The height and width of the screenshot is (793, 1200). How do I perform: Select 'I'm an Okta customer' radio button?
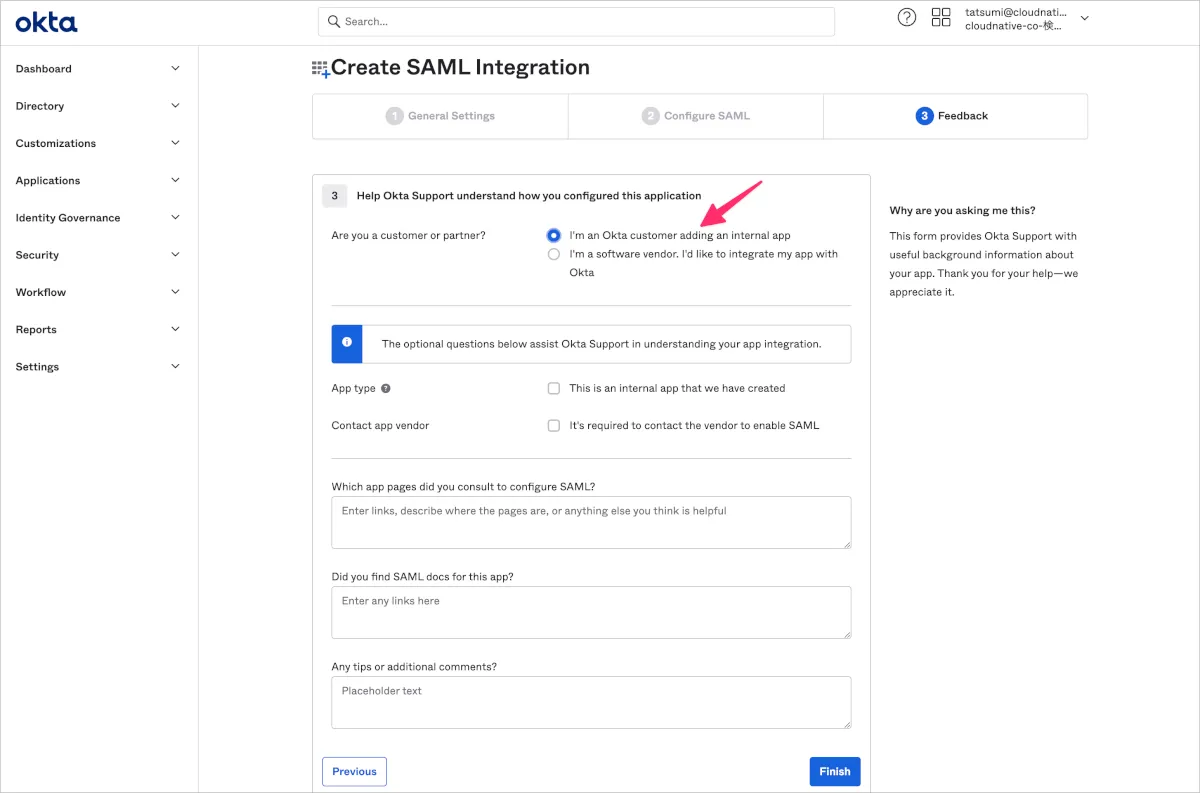click(554, 236)
